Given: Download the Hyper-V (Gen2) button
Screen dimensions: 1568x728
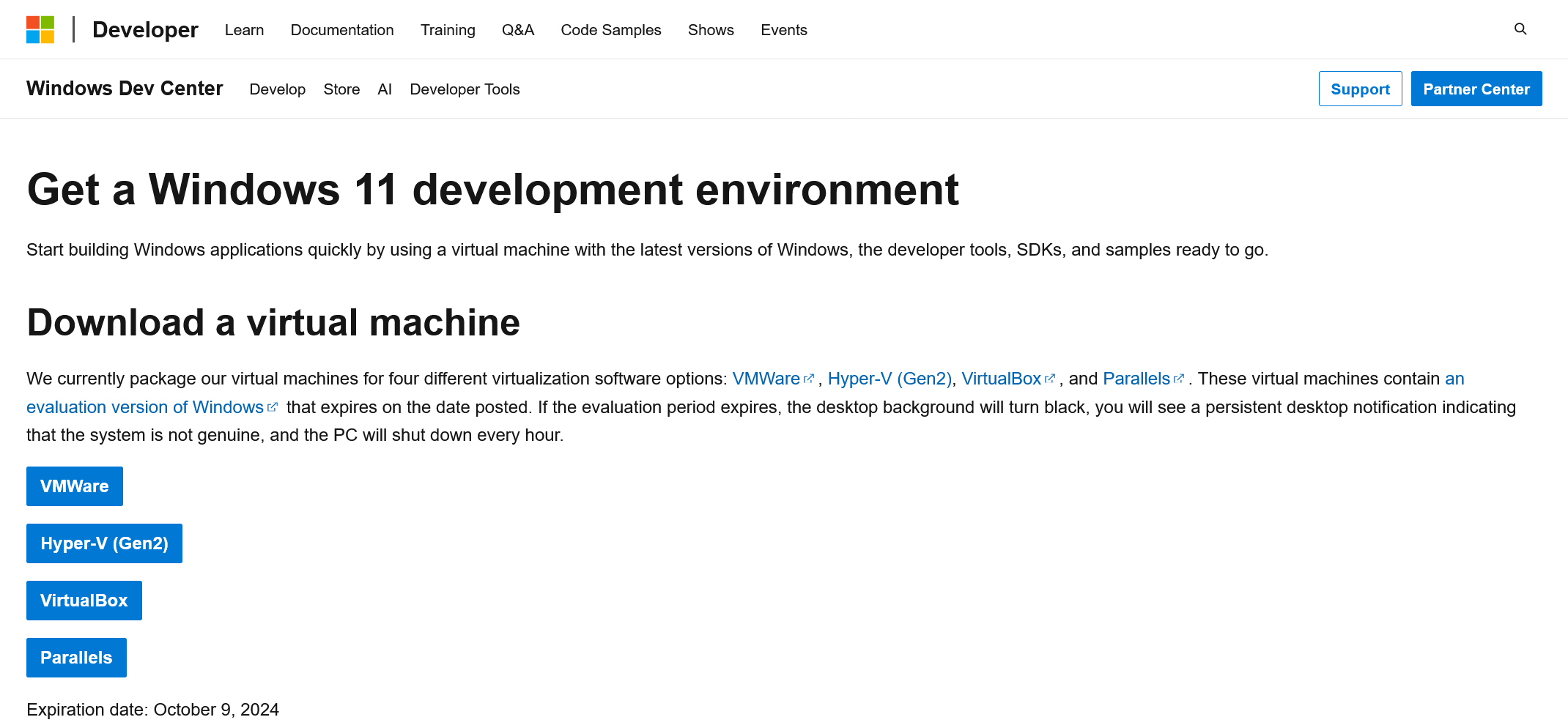Looking at the screenshot, I should click(x=104, y=543).
